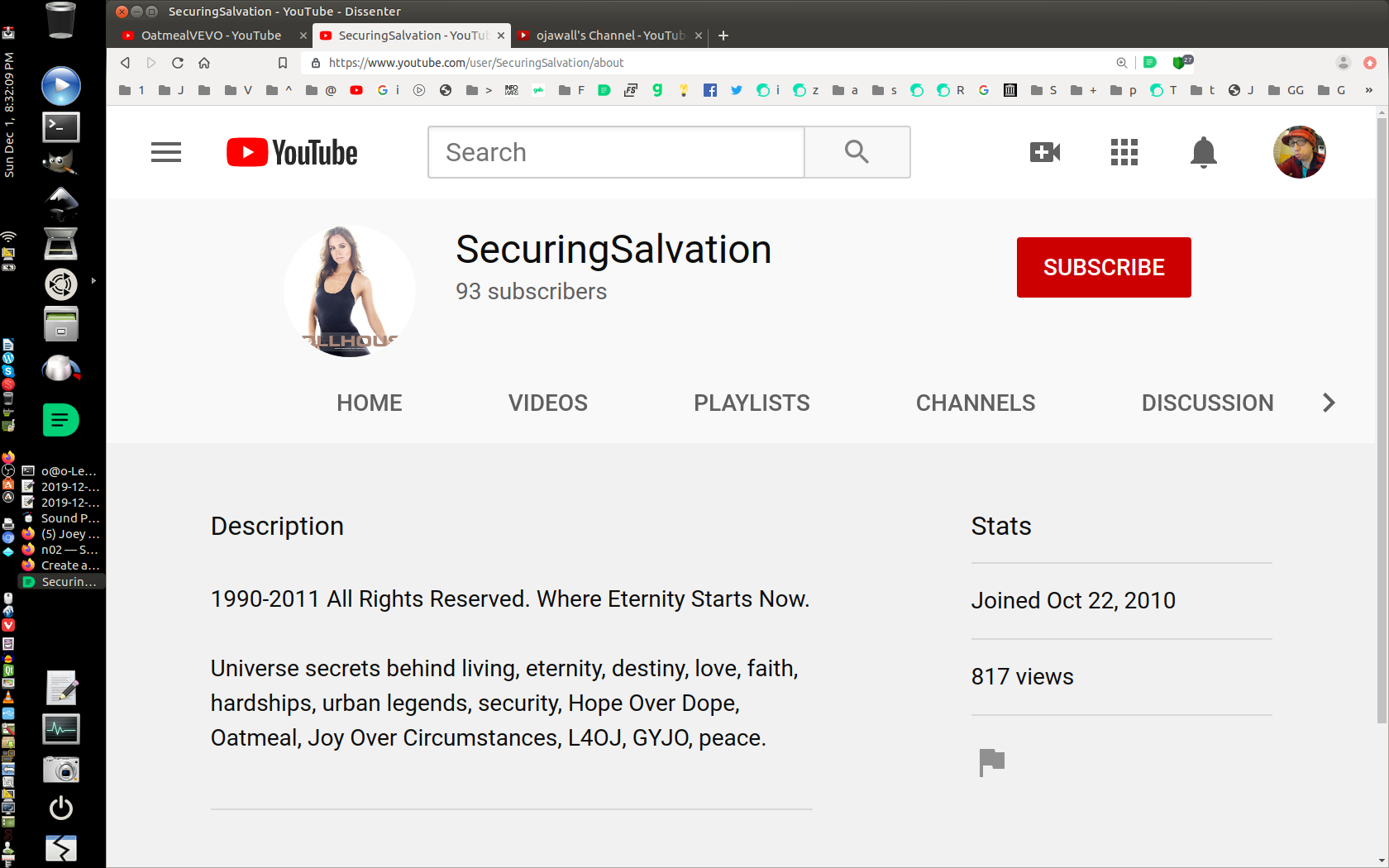Open the bookmark folder labeled S

pos(1044,90)
